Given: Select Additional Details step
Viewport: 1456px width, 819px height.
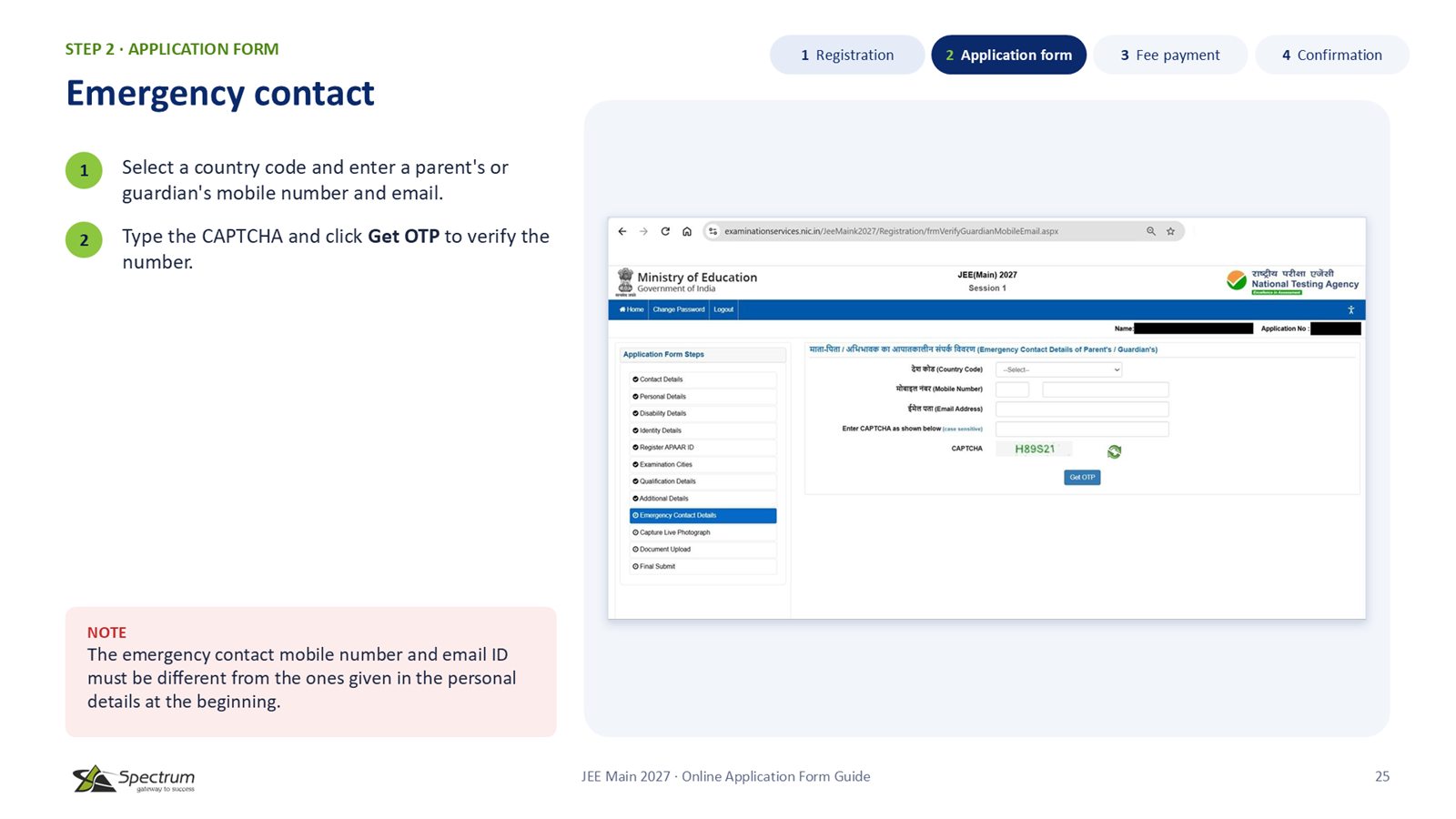Looking at the screenshot, I should 703,499.
